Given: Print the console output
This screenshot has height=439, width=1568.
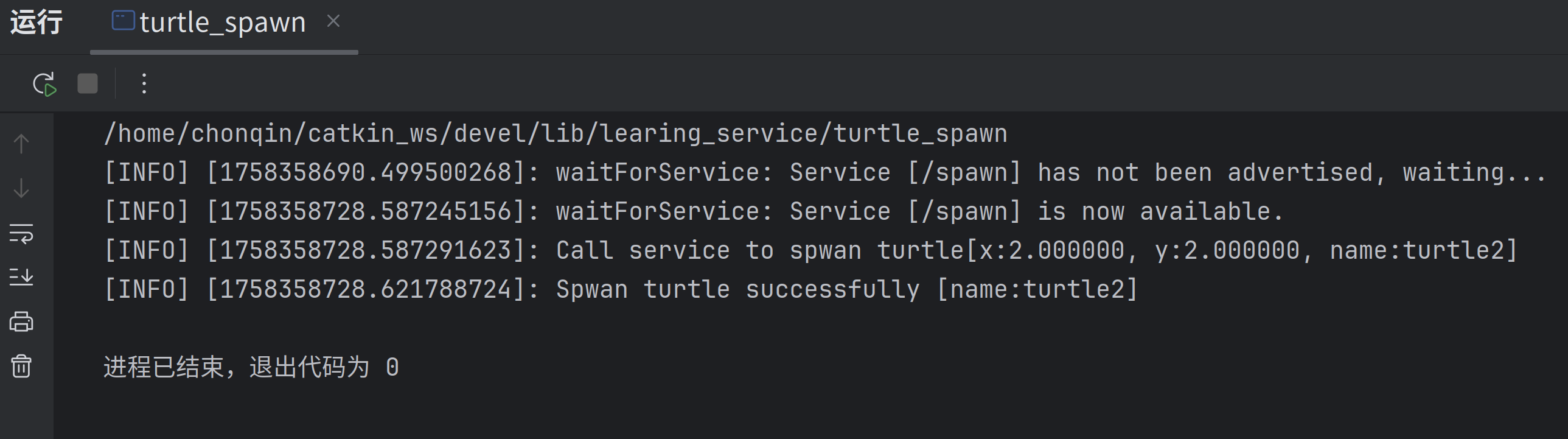Looking at the screenshot, I should point(21,321).
